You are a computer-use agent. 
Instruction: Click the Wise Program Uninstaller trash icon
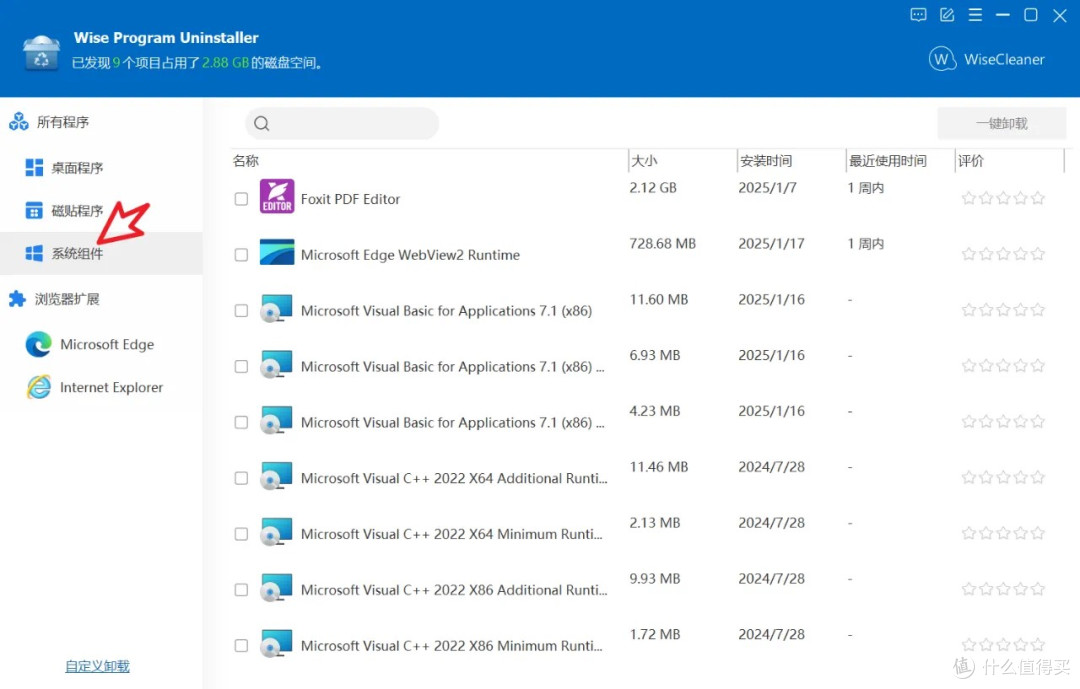click(x=41, y=53)
